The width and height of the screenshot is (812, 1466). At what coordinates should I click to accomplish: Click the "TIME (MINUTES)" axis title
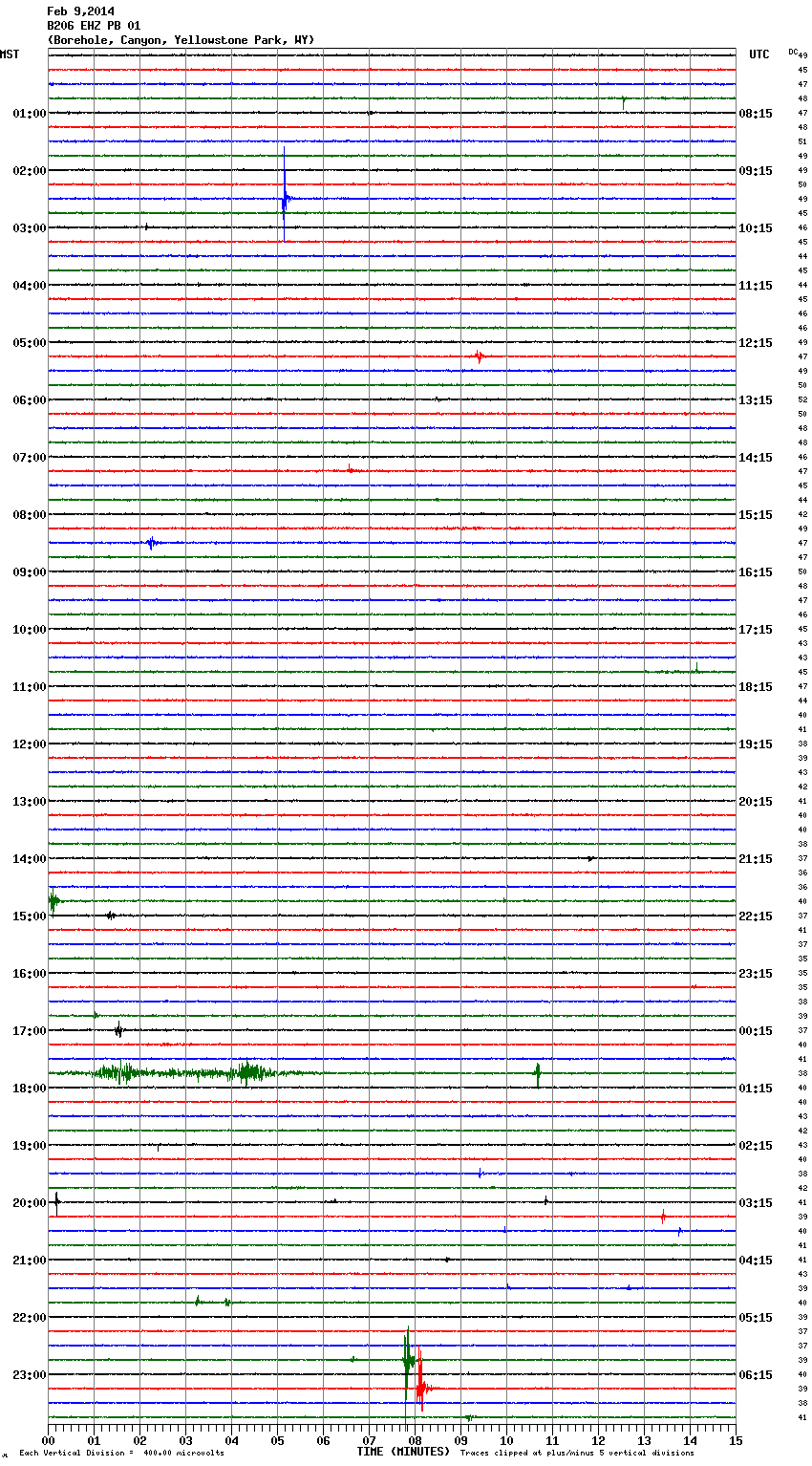[403, 1452]
